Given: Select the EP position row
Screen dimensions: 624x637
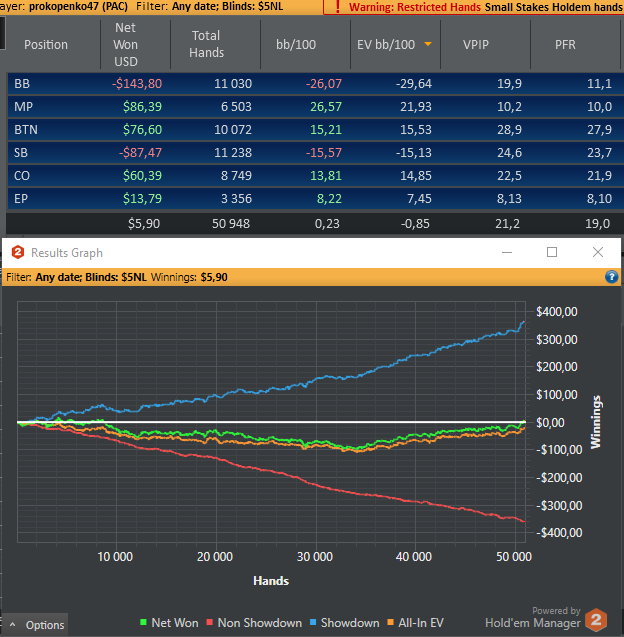Looking at the screenshot, I should click(316, 199).
